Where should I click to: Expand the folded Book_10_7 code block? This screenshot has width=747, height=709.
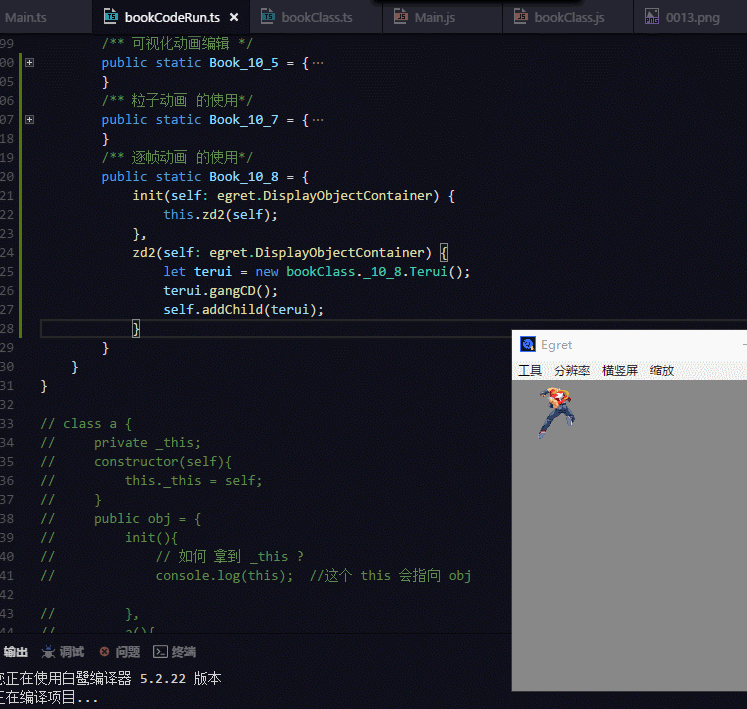click(x=30, y=120)
